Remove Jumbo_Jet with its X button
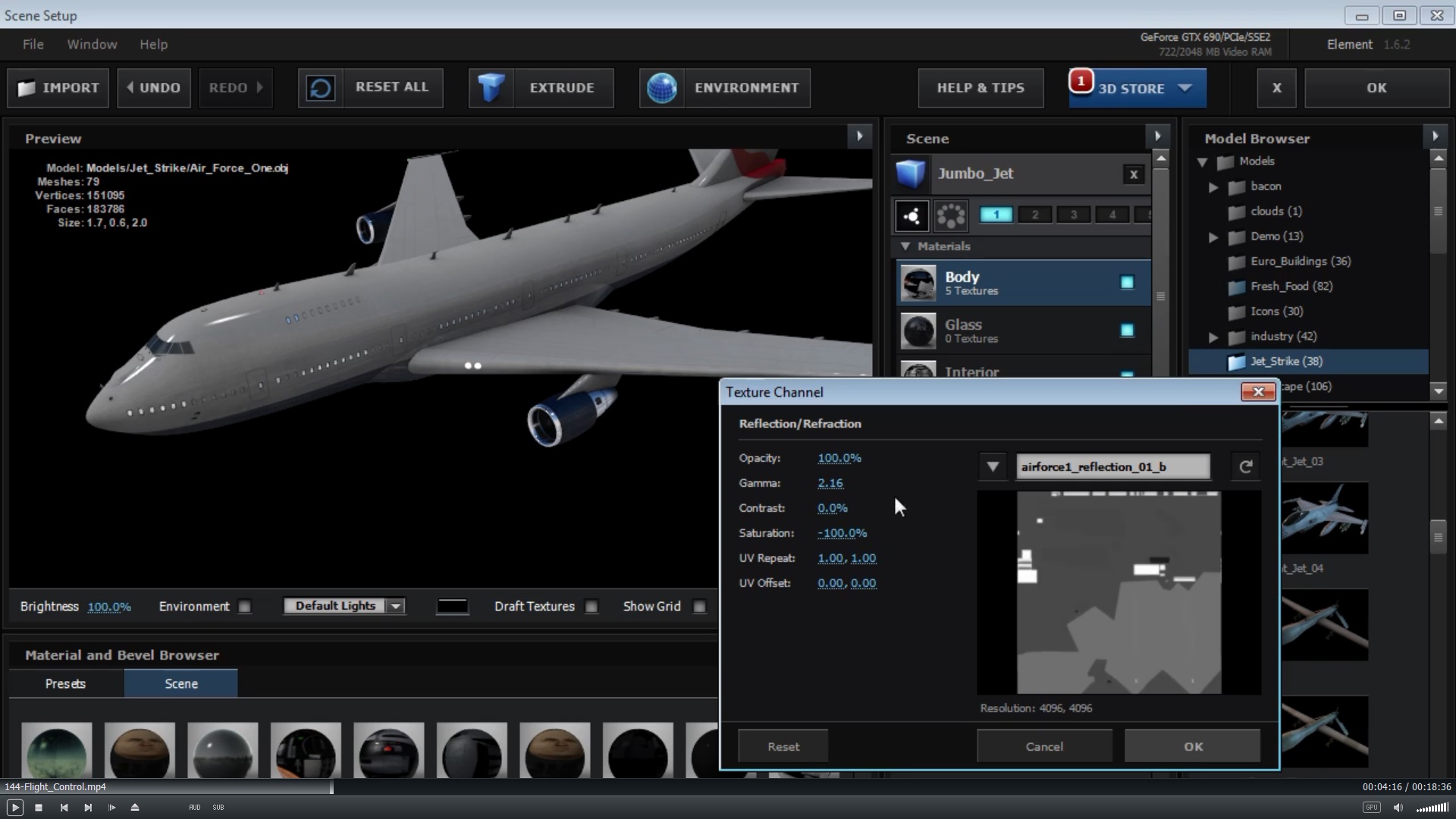The height and width of the screenshot is (819, 1456). (1133, 174)
